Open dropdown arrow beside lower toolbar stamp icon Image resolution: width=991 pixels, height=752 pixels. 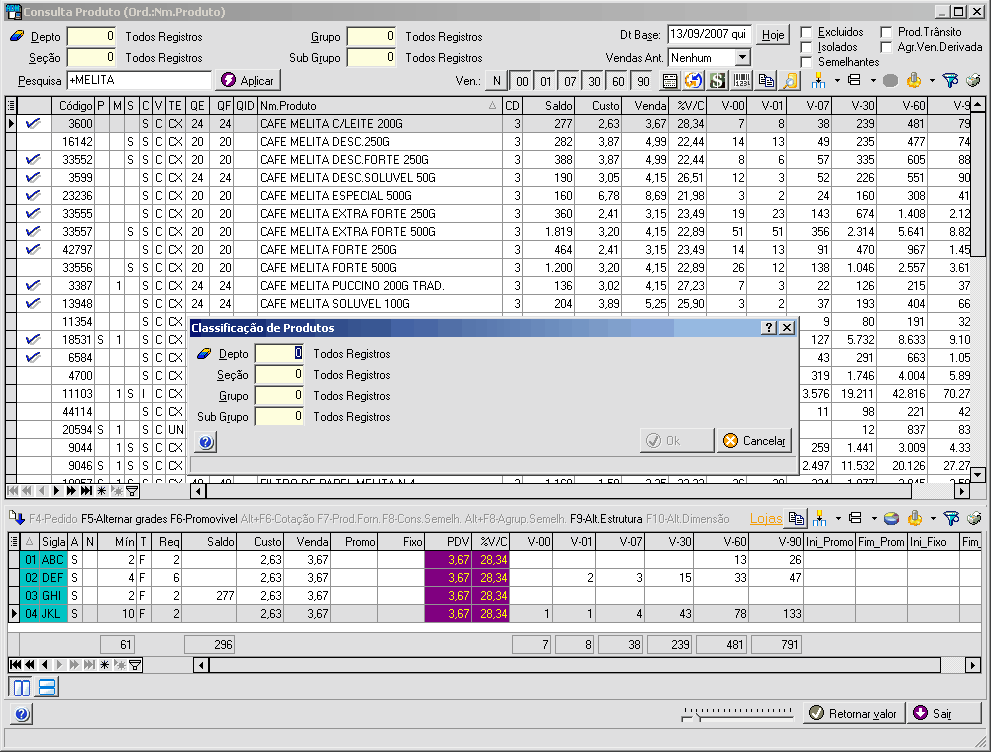(933, 519)
